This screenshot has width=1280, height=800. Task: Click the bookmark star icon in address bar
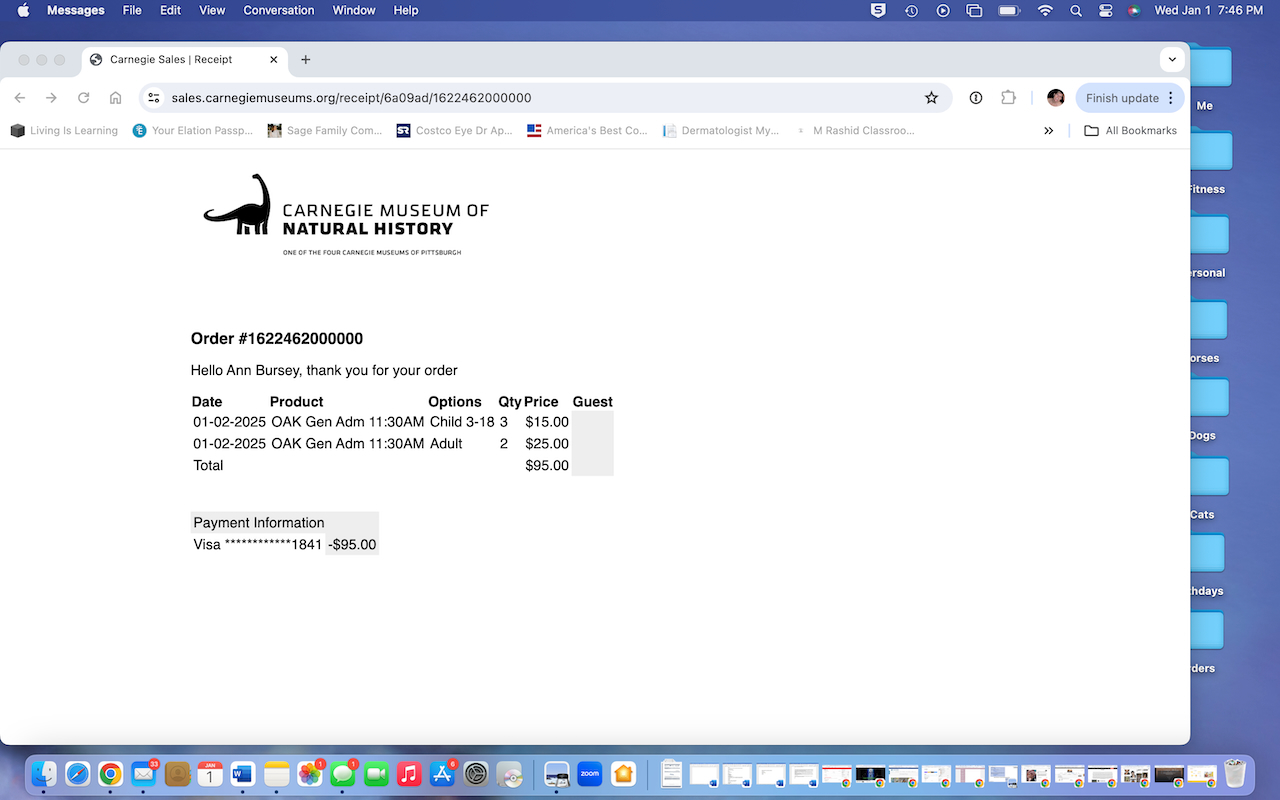point(931,98)
